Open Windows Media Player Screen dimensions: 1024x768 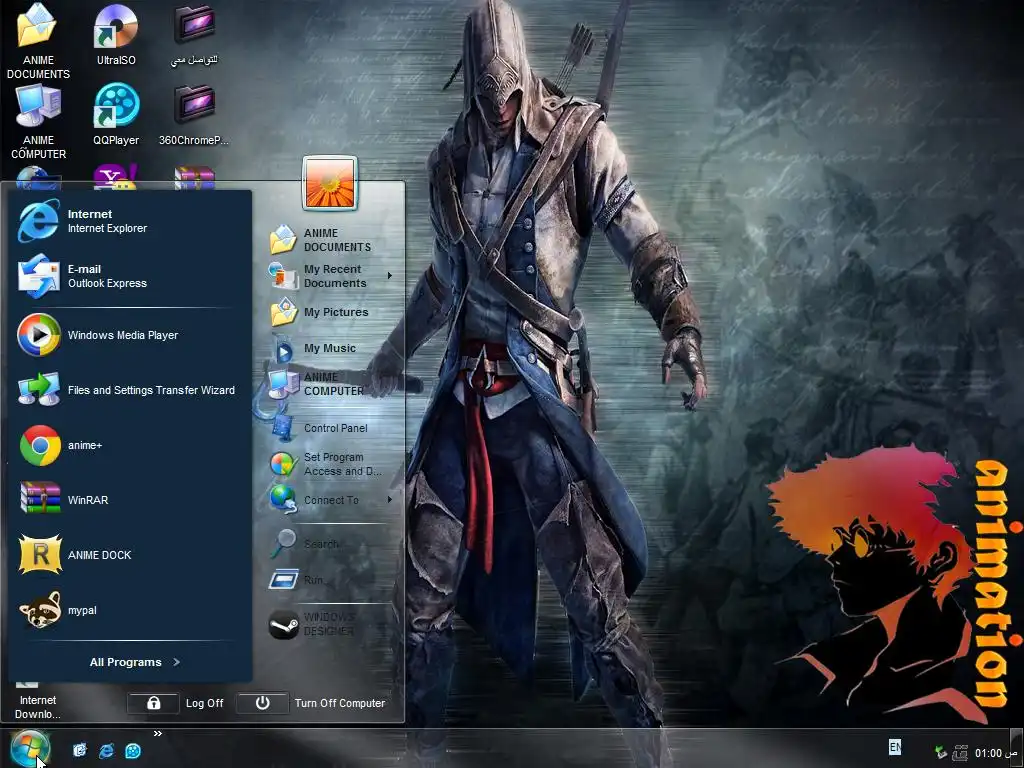[129, 335]
